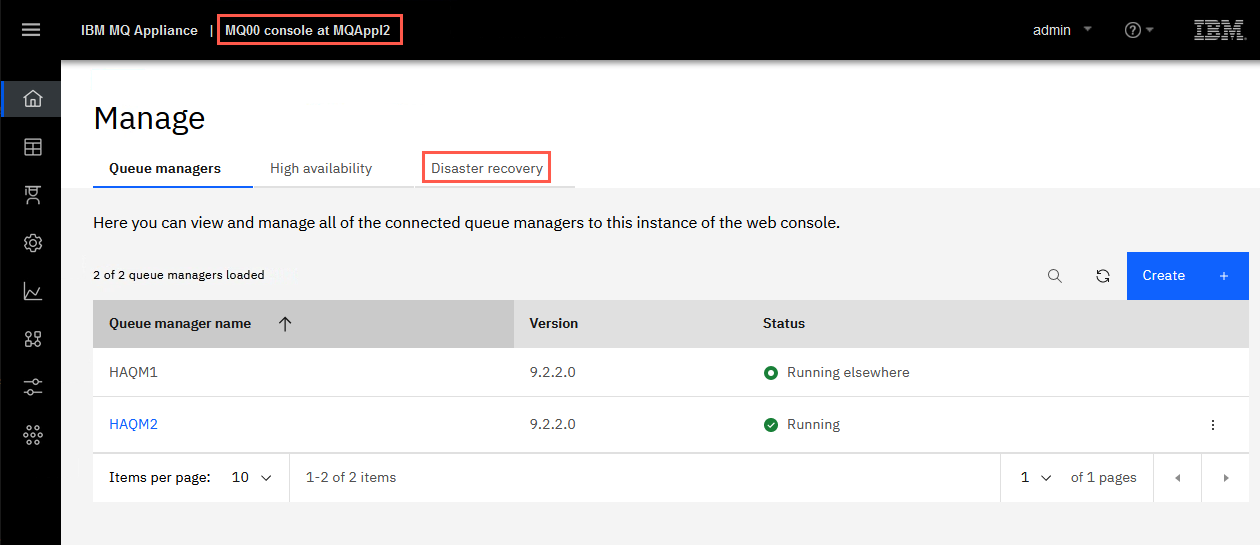Go to next page arrow
Viewport: 1260px width, 545px height.
[1226, 478]
